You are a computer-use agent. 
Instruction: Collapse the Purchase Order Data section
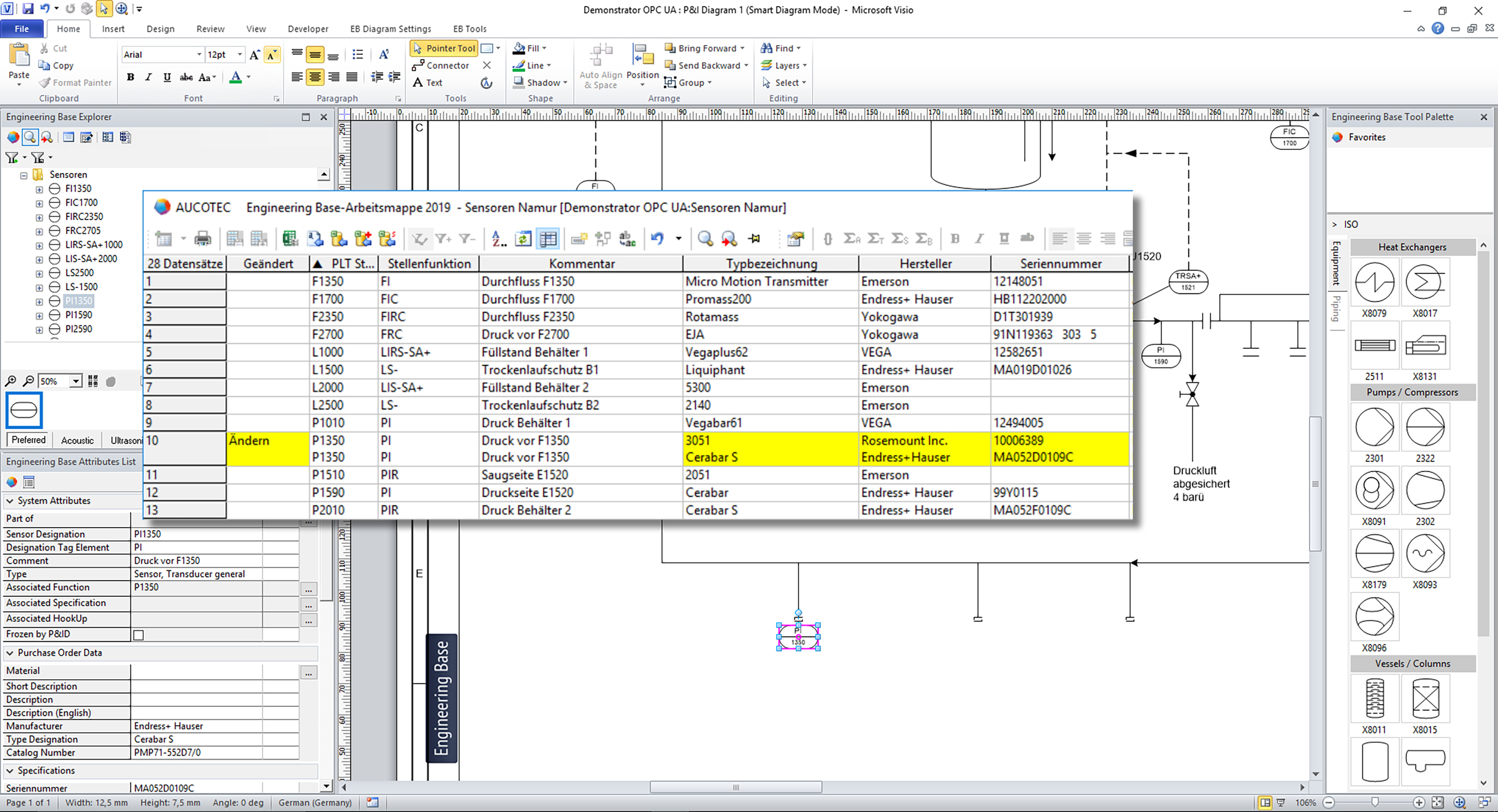10,653
